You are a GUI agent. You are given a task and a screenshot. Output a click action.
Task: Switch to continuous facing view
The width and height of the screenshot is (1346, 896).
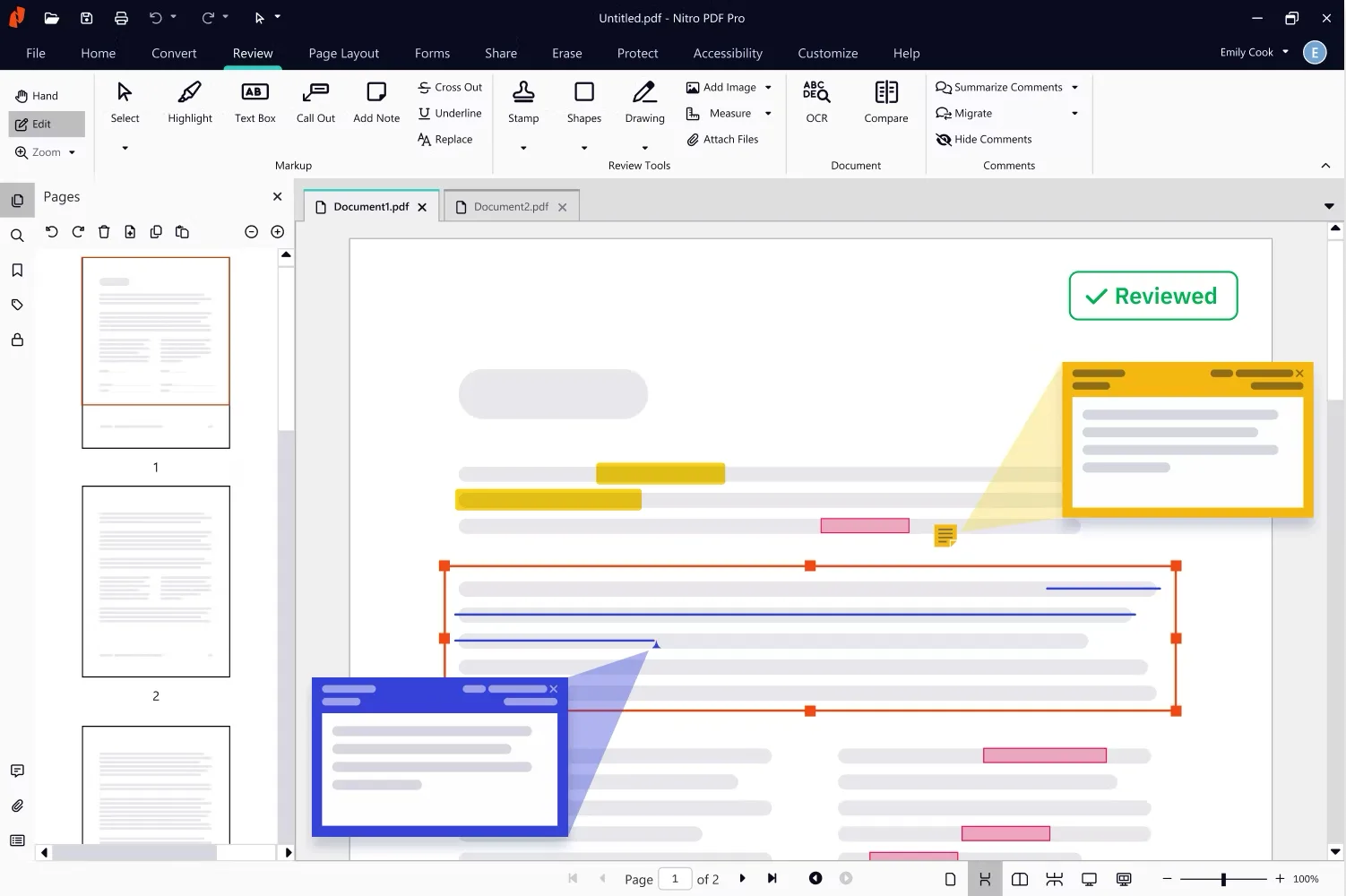(1055, 879)
